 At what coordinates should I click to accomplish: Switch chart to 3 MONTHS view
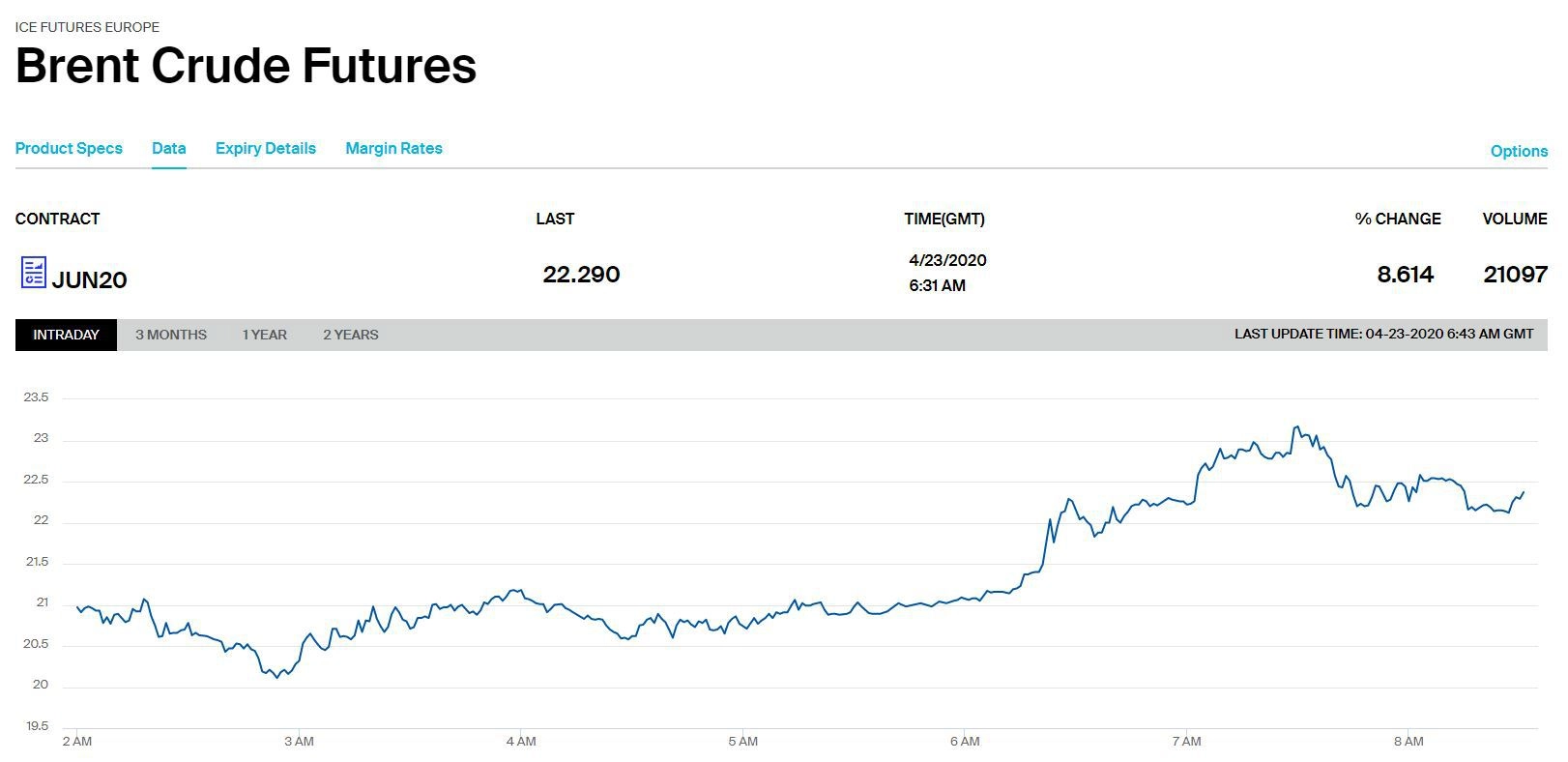(171, 335)
